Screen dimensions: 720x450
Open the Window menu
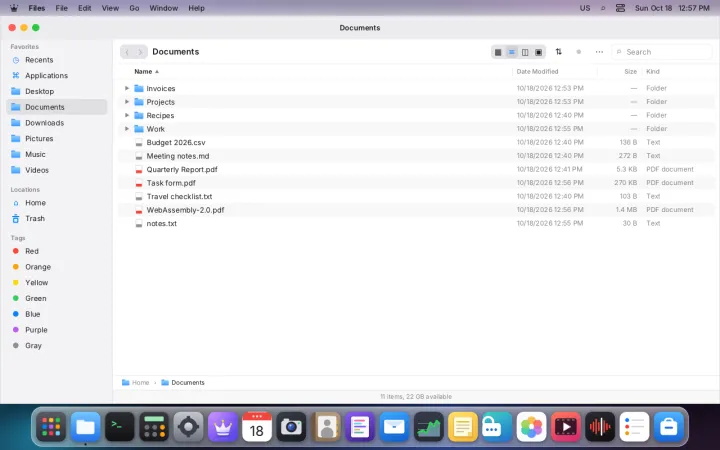[163, 8]
